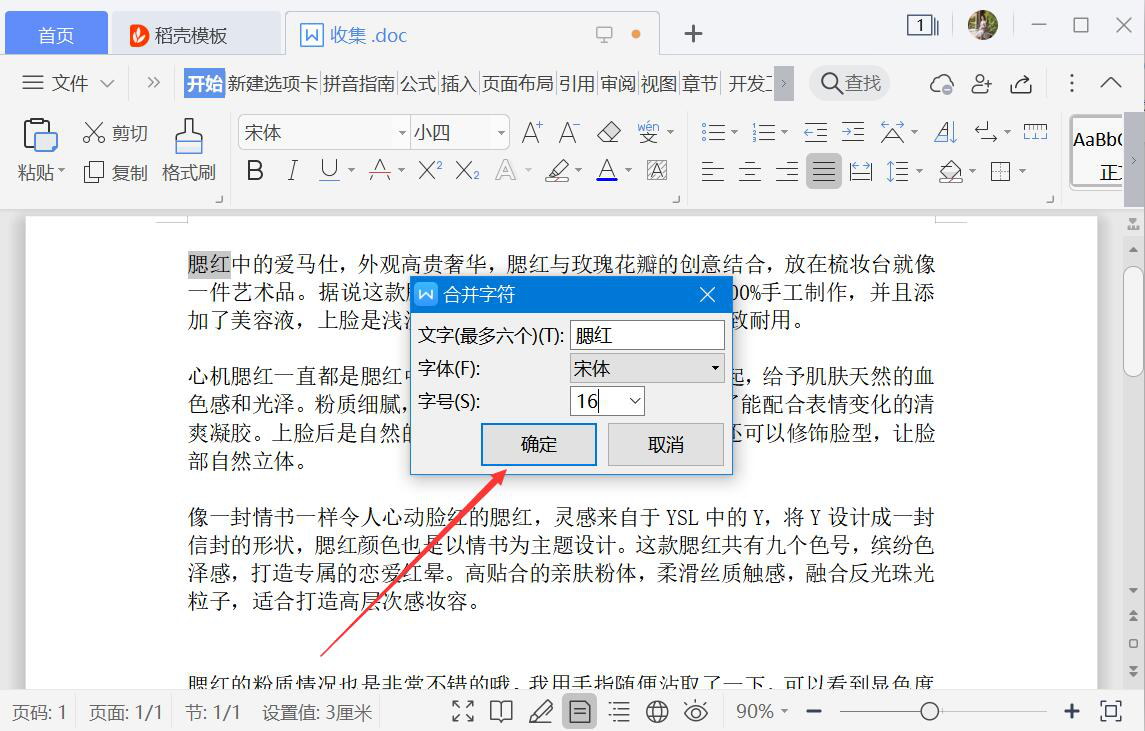Apply character border icon

click(x=657, y=171)
